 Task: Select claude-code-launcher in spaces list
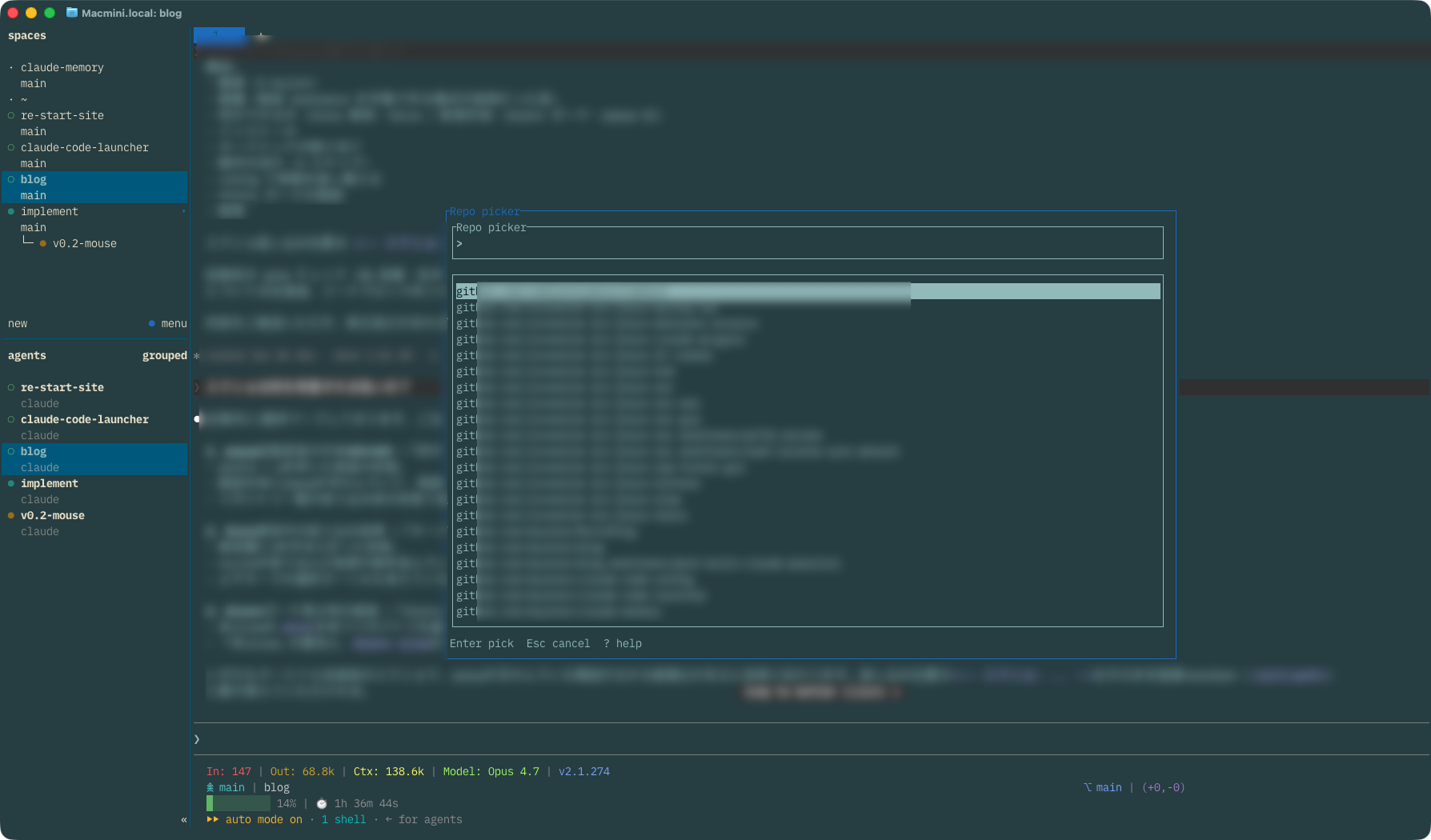[x=84, y=147]
